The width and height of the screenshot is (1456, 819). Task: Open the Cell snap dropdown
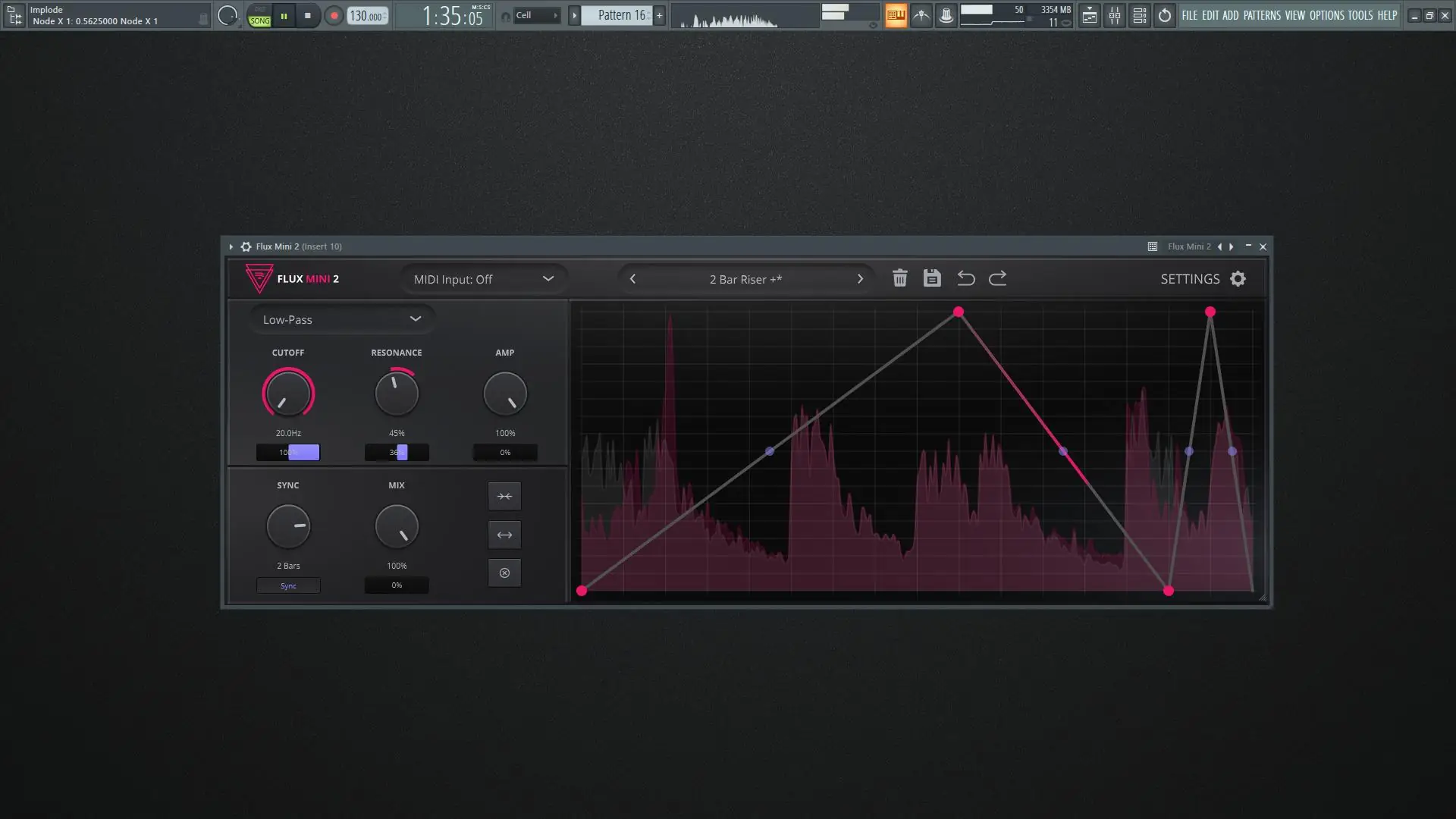click(536, 14)
